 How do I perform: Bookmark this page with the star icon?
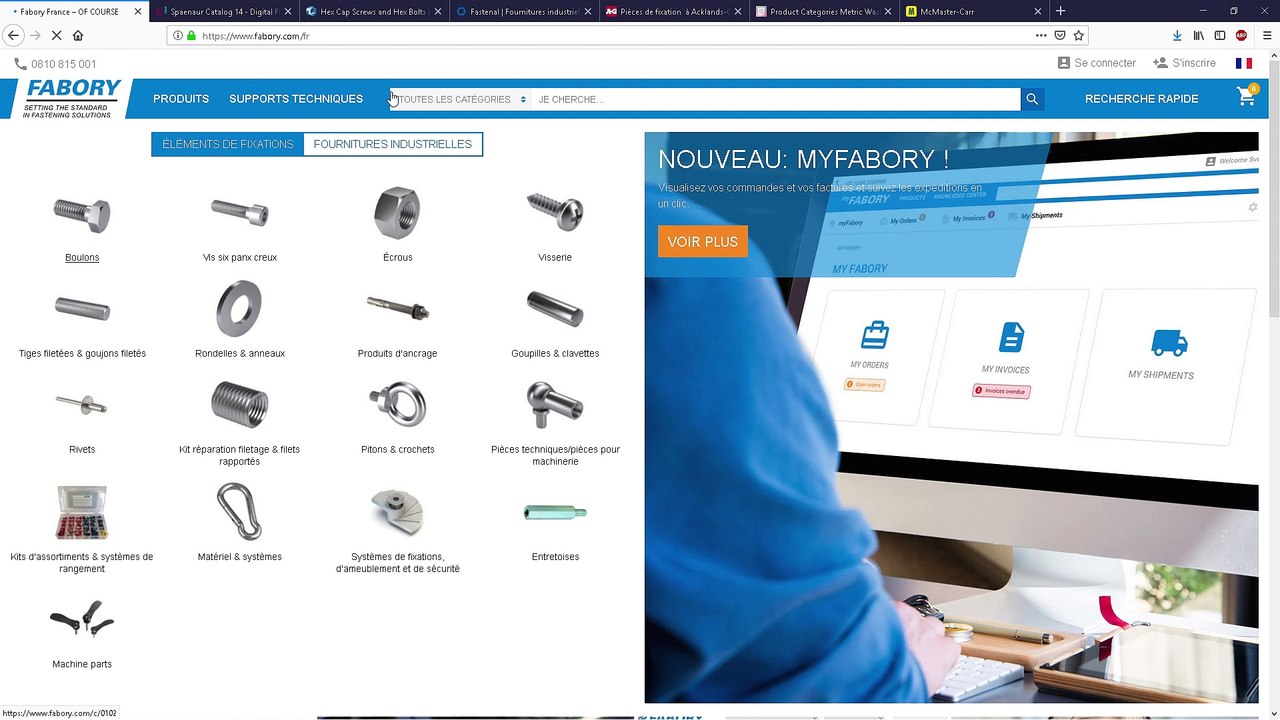point(1079,35)
